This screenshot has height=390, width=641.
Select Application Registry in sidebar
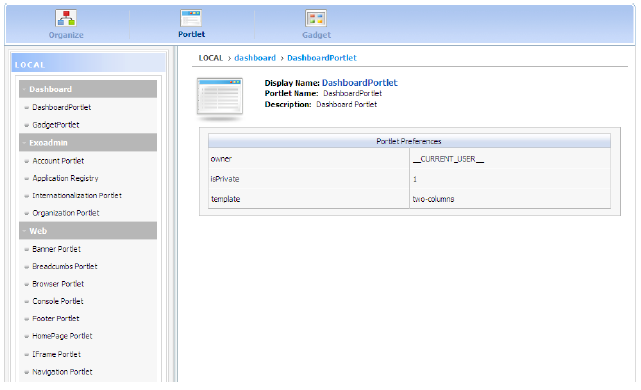65,178
